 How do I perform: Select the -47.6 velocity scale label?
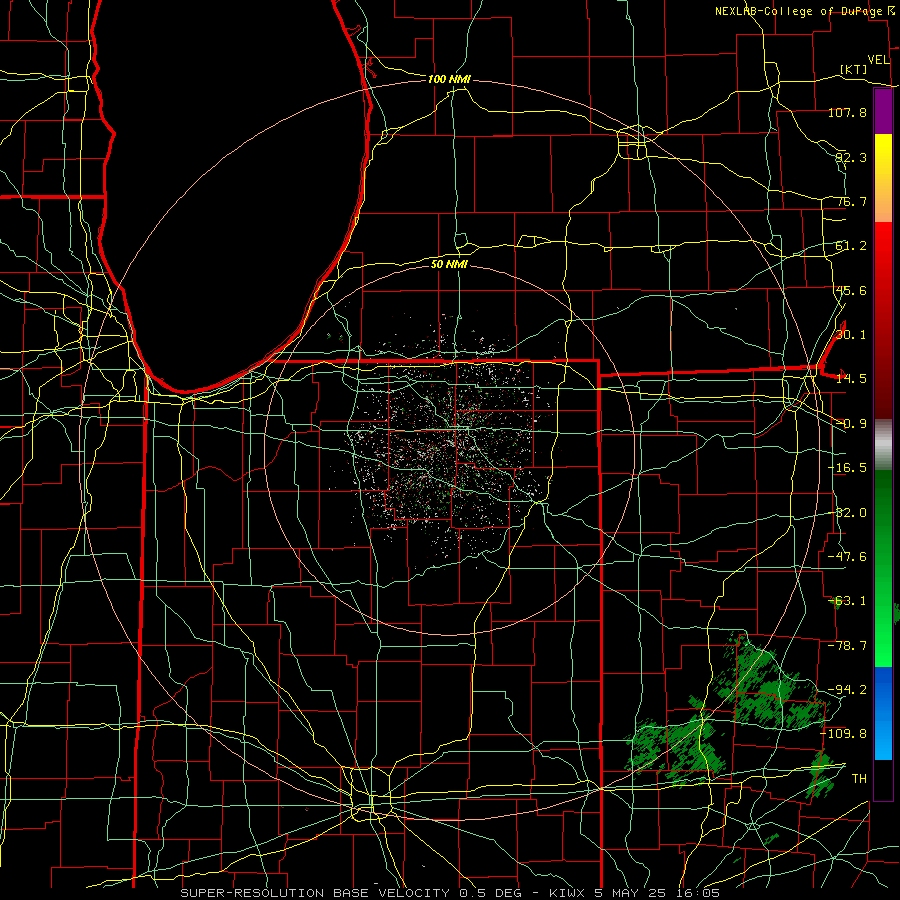[x=847, y=557]
